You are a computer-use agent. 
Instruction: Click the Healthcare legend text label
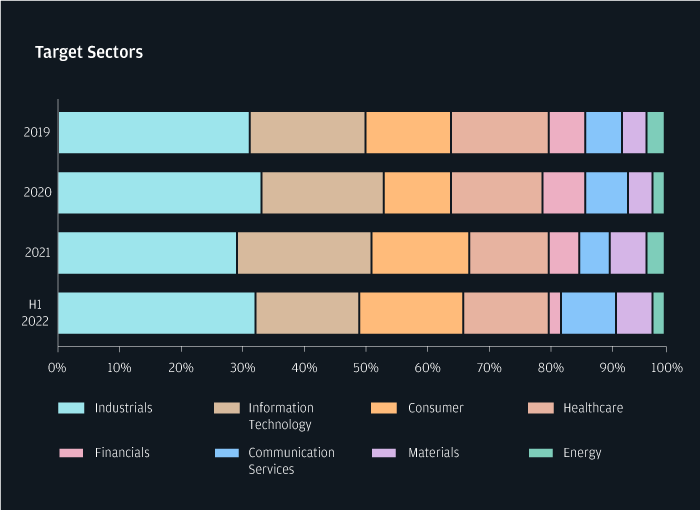click(593, 408)
